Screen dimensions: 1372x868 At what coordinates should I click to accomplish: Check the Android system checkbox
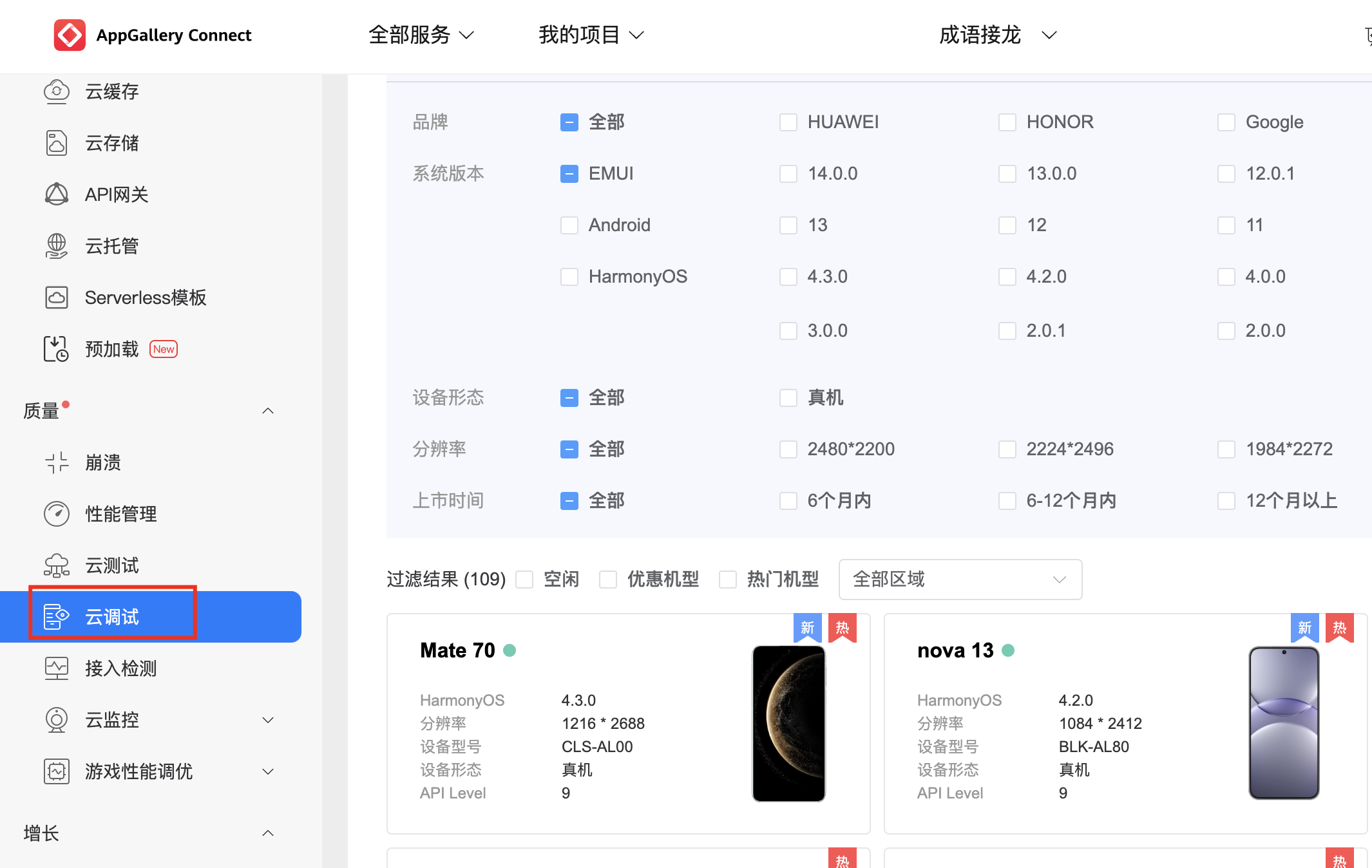[x=569, y=225]
